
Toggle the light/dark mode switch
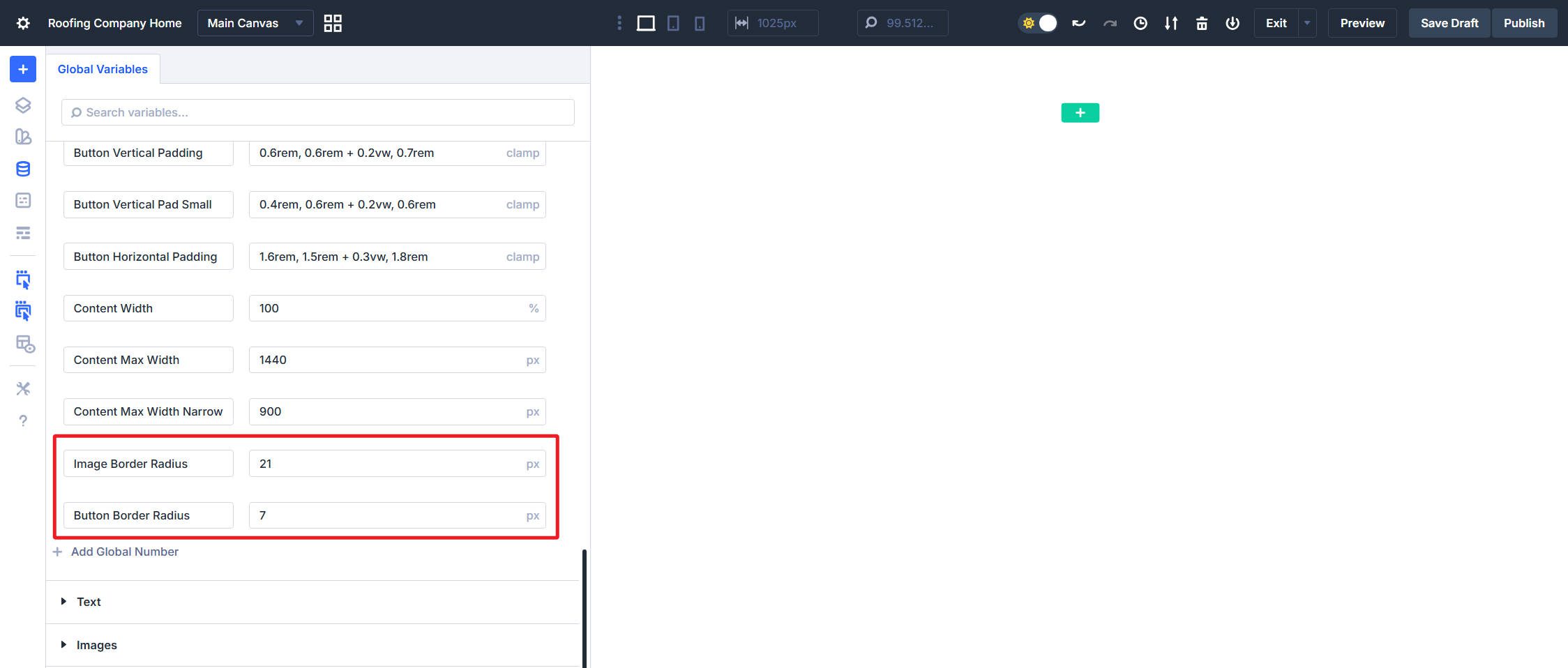click(1039, 22)
